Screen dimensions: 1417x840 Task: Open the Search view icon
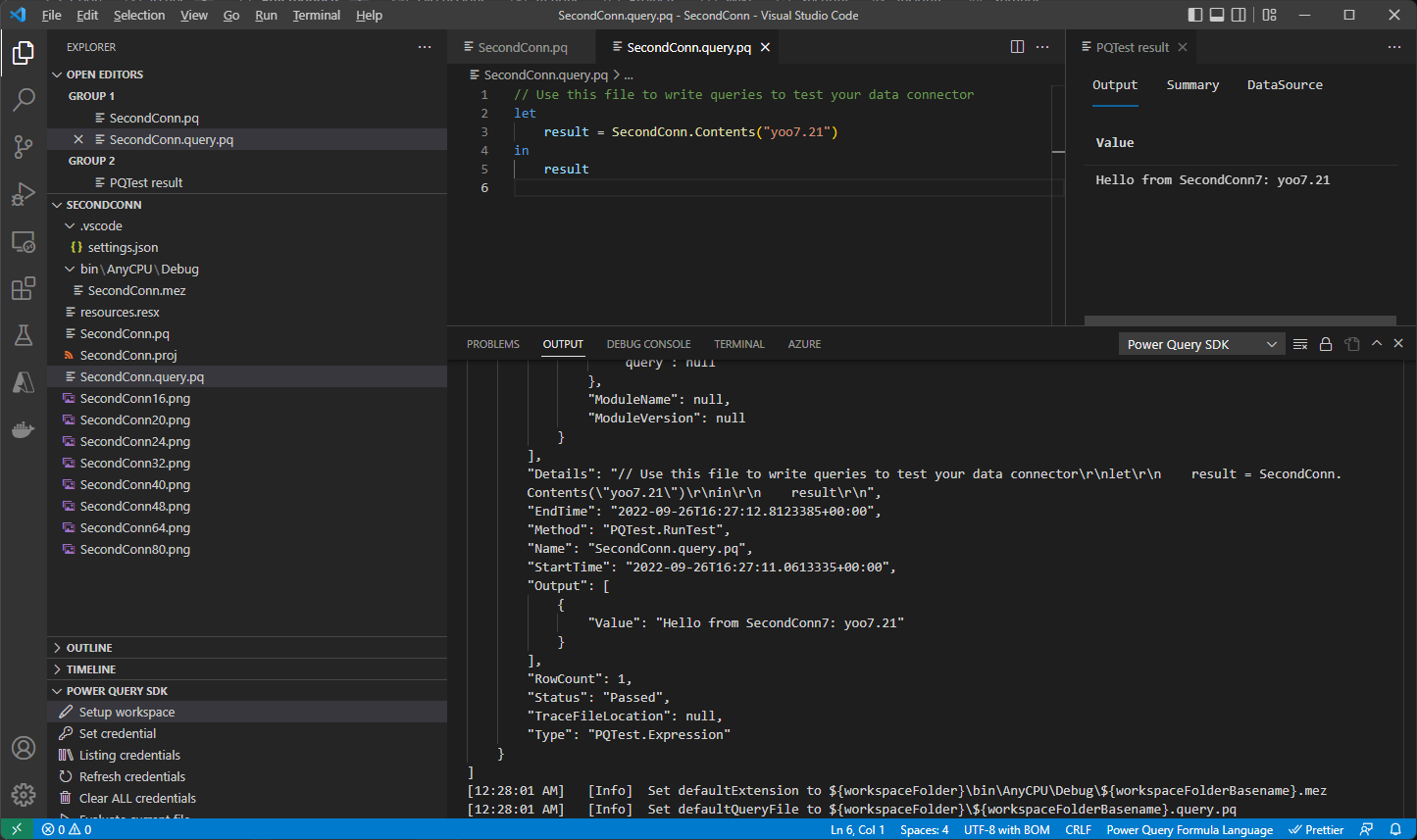[x=24, y=99]
